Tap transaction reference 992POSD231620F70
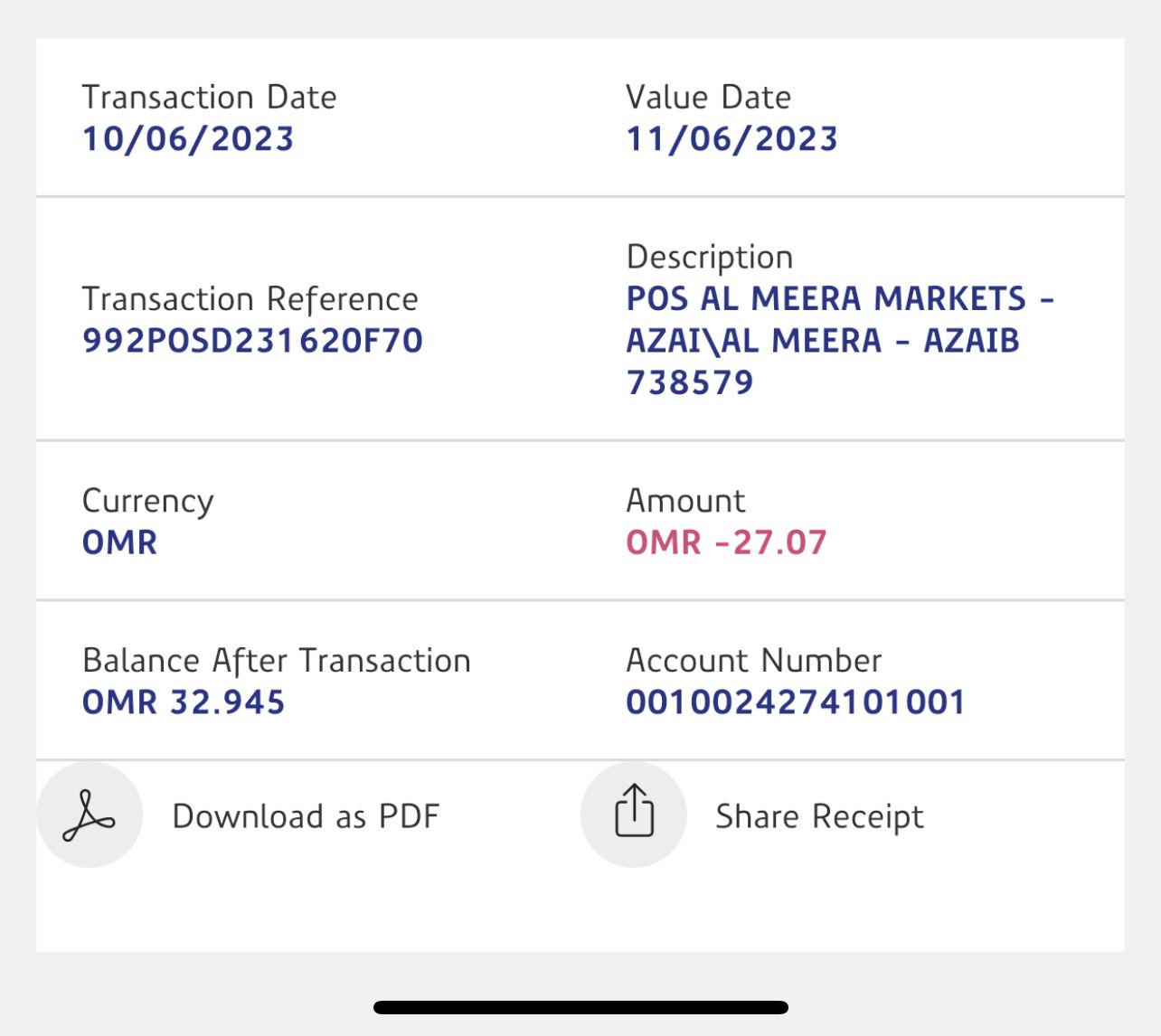 click(x=252, y=341)
